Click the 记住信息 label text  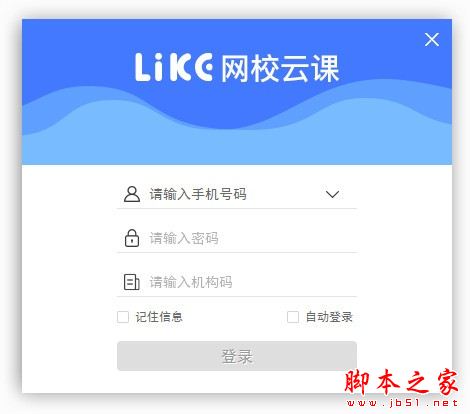(x=159, y=317)
